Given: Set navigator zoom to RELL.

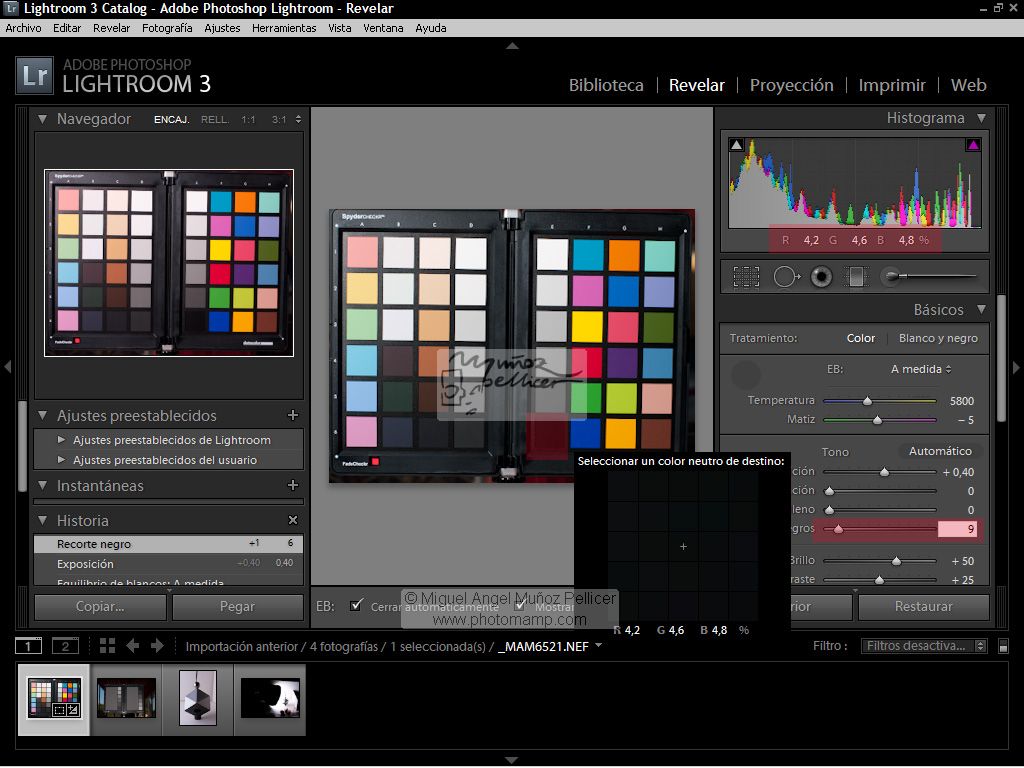Looking at the screenshot, I should (x=214, y=120).
